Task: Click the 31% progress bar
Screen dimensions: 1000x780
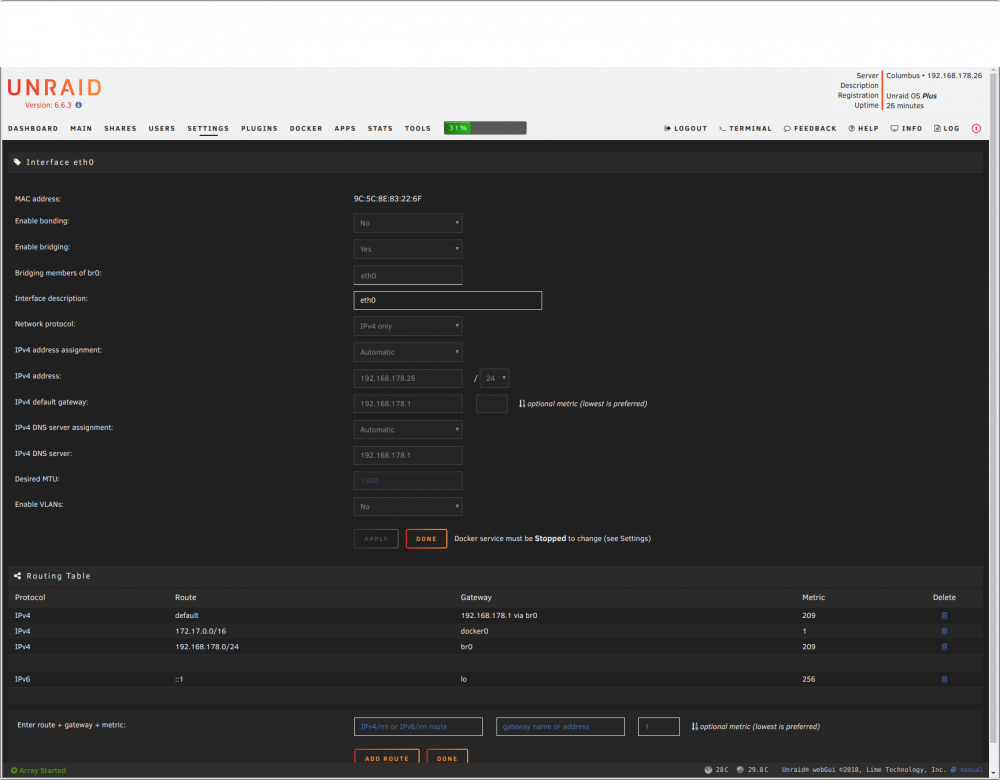Action: 485,128
